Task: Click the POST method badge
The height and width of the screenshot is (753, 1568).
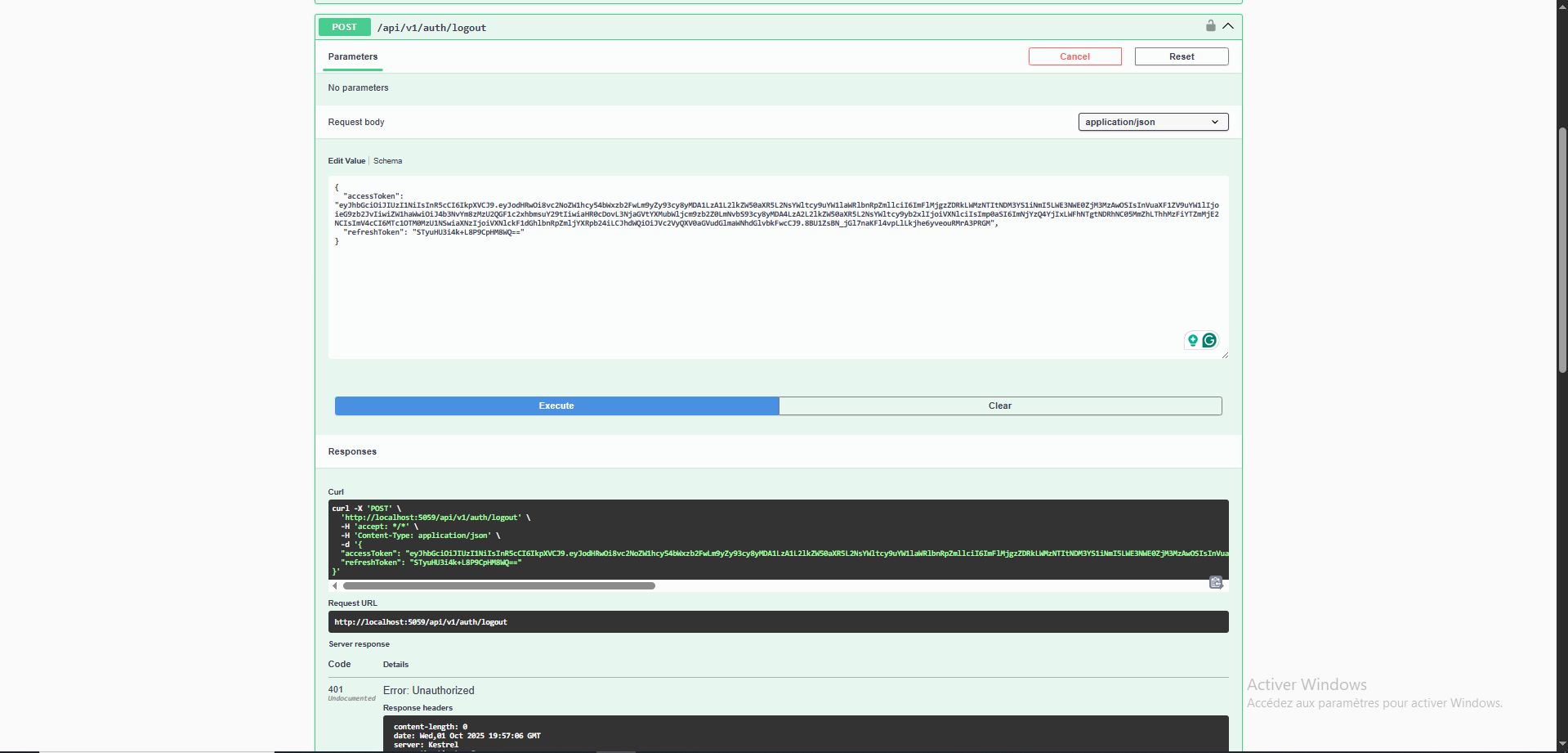Action: [x=344, y=27]
